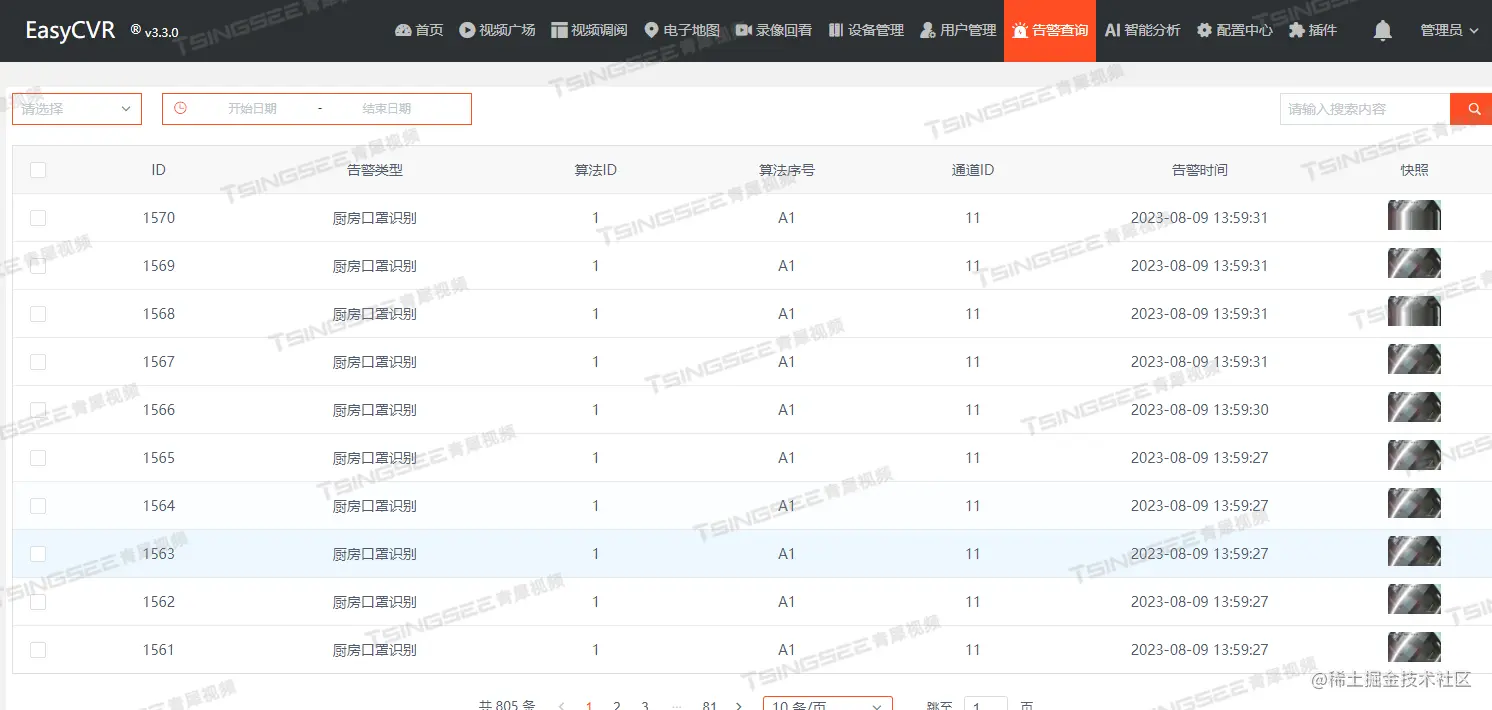The image size is (1492, 710).
Task: Check the box for row ID 1563
Action: [x=38, y=554]
